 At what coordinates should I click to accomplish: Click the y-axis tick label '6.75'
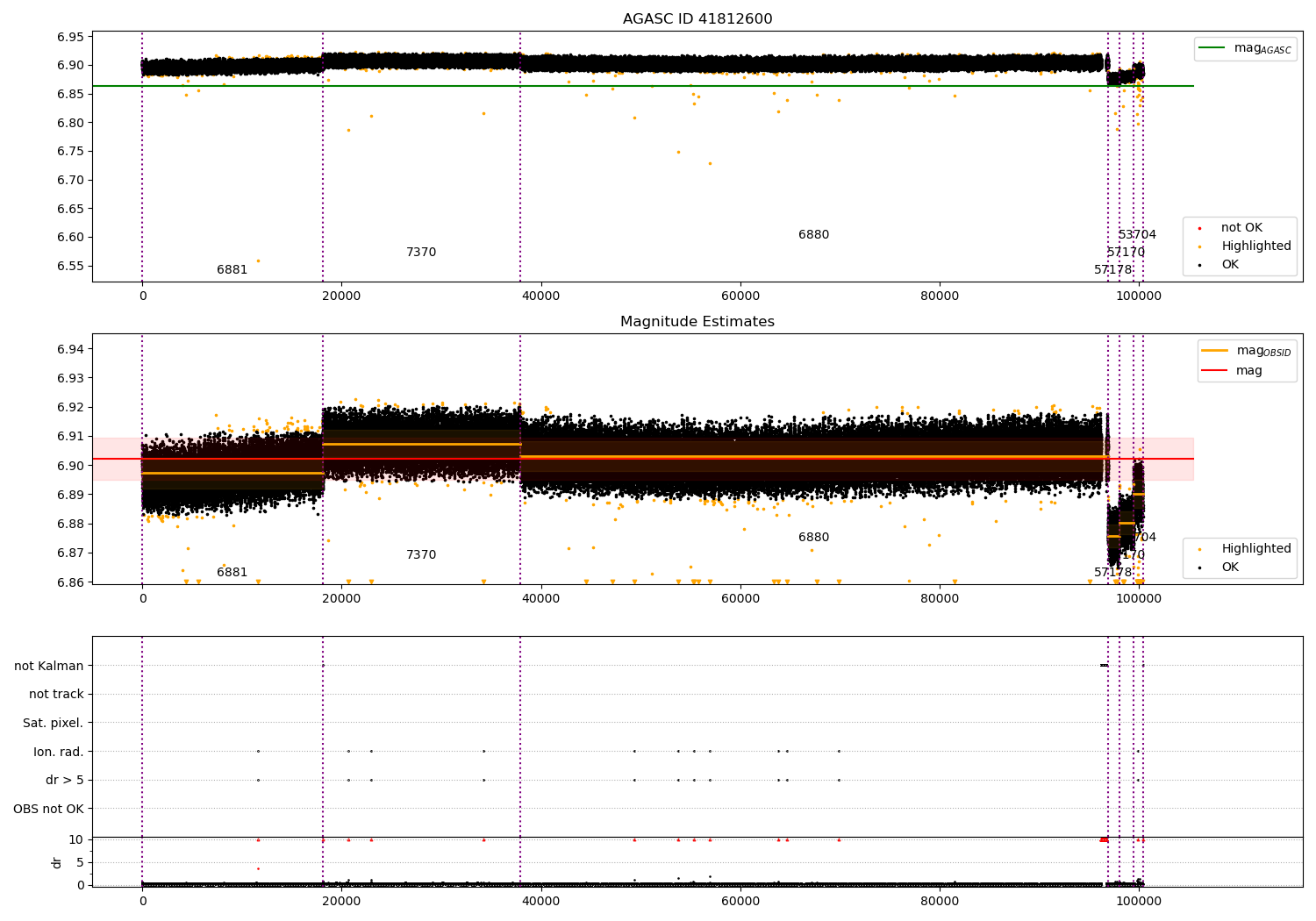click(x=71, y=152)
